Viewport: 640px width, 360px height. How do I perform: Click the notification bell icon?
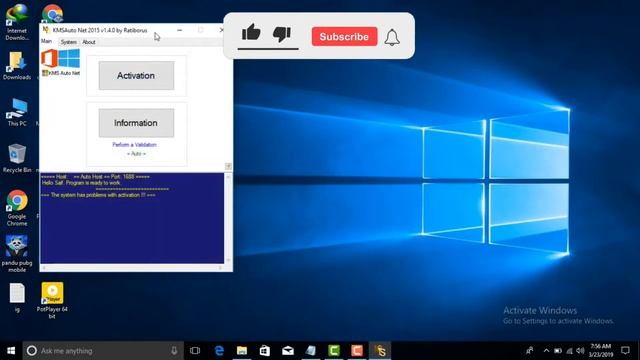click(x=392, y=38)
